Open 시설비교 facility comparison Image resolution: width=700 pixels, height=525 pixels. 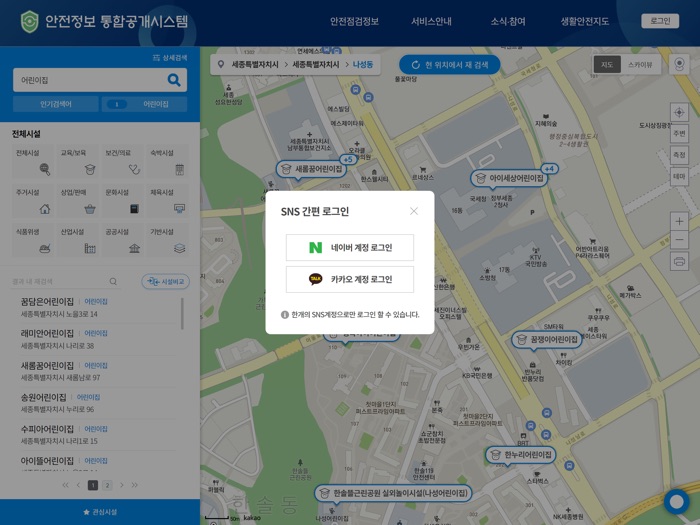[166, 282]
